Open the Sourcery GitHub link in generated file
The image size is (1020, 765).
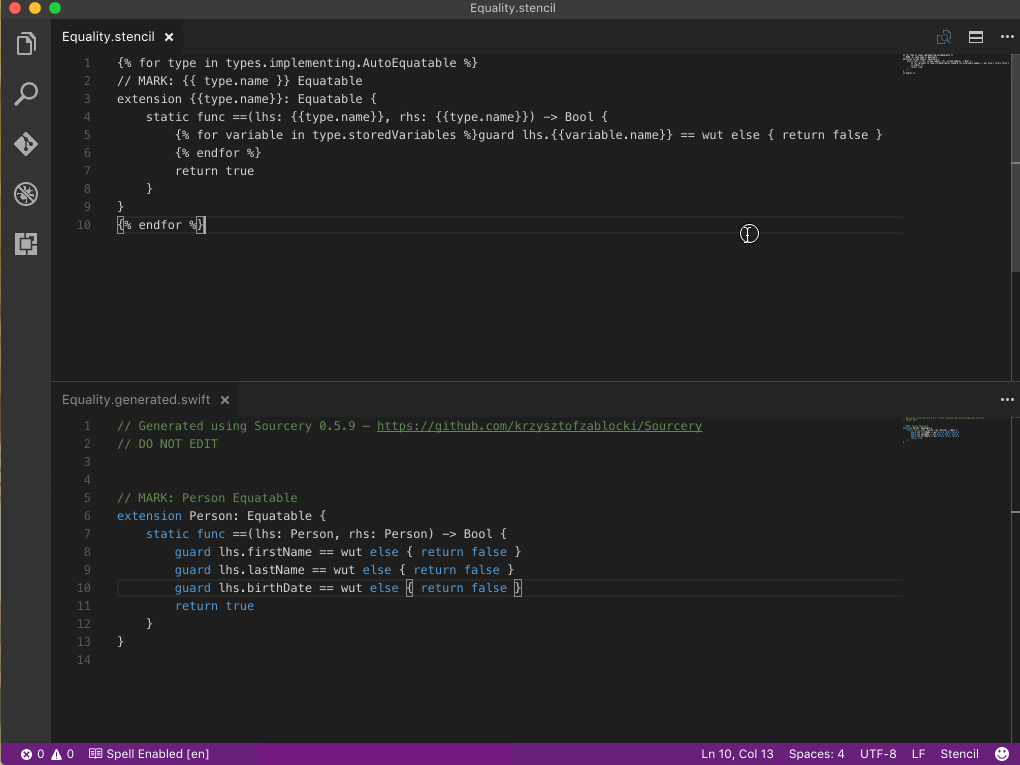(x=539, y=426)
